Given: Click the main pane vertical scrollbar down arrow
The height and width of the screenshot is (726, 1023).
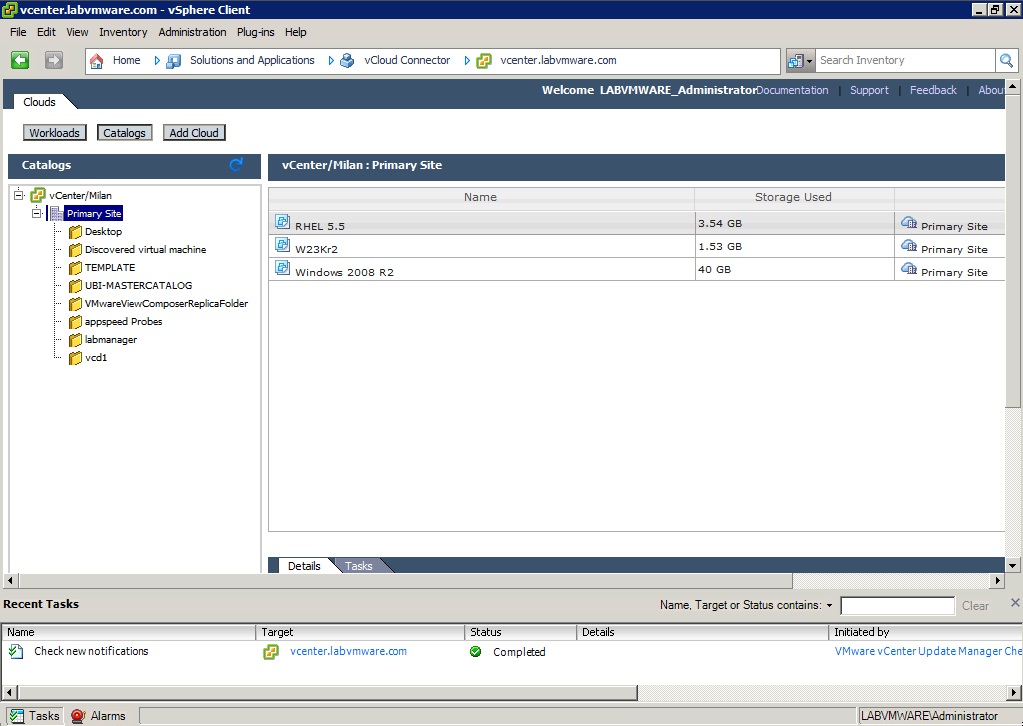Looking at the screenshot, I should 1013,566.
